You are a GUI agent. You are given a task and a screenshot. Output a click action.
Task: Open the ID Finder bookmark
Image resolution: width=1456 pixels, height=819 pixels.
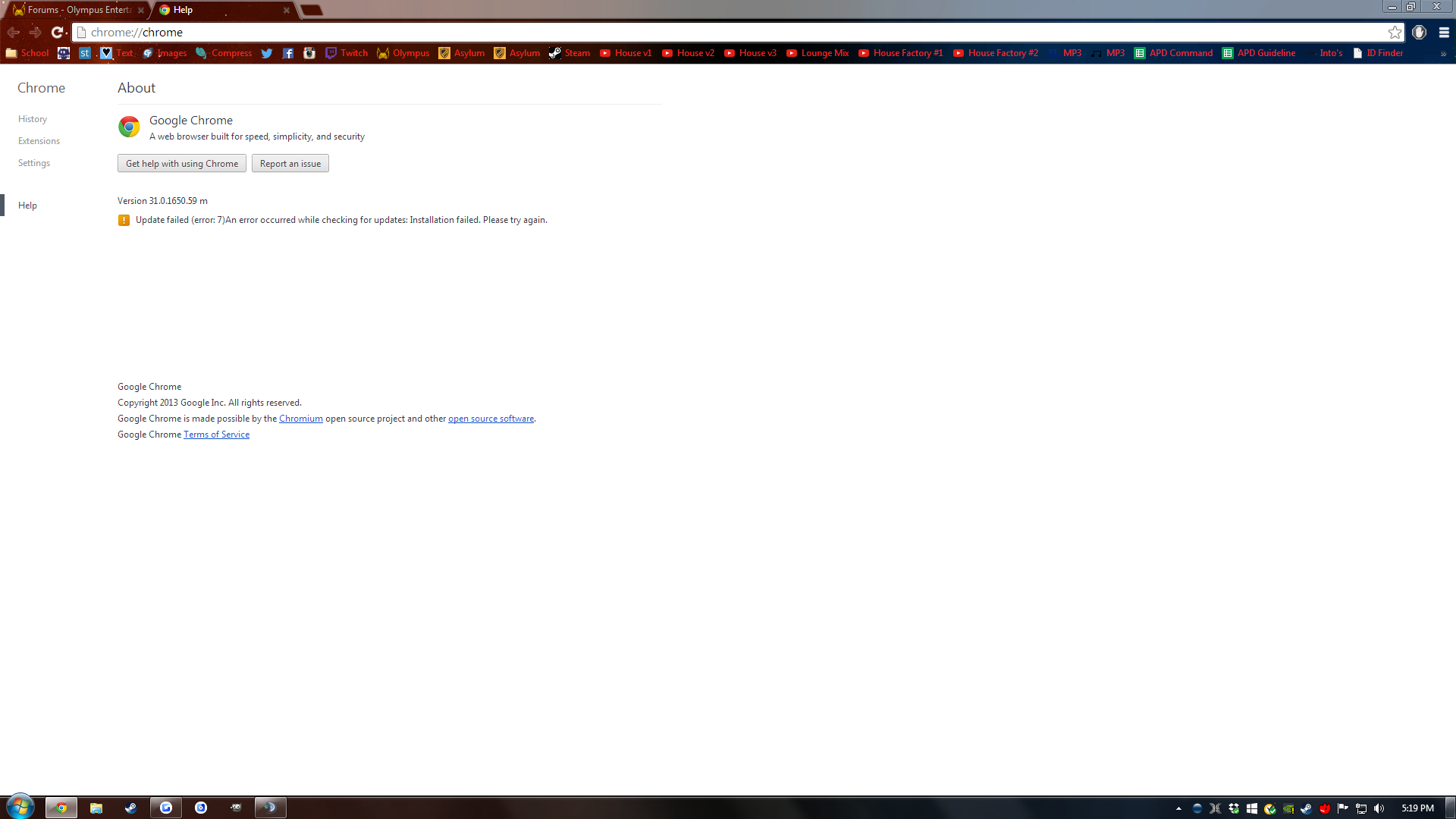[x=1378, y=53]
